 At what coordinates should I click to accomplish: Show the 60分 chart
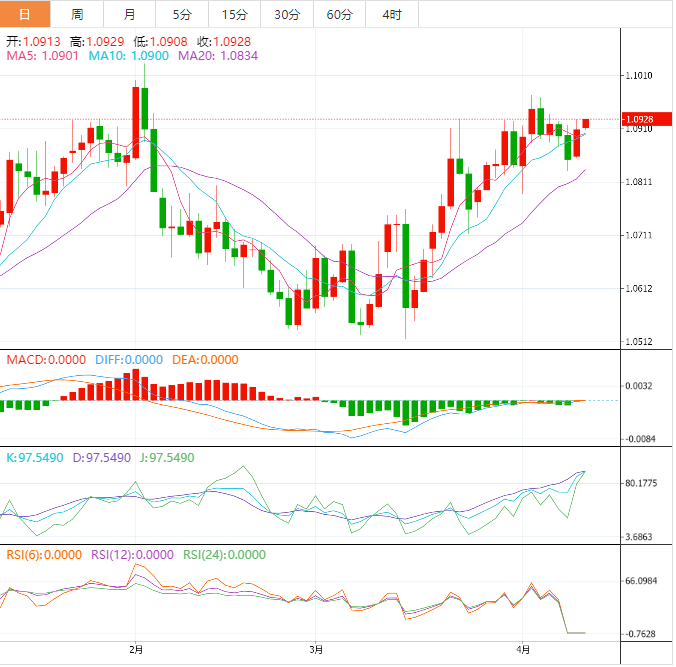click(x=339, y=14)
